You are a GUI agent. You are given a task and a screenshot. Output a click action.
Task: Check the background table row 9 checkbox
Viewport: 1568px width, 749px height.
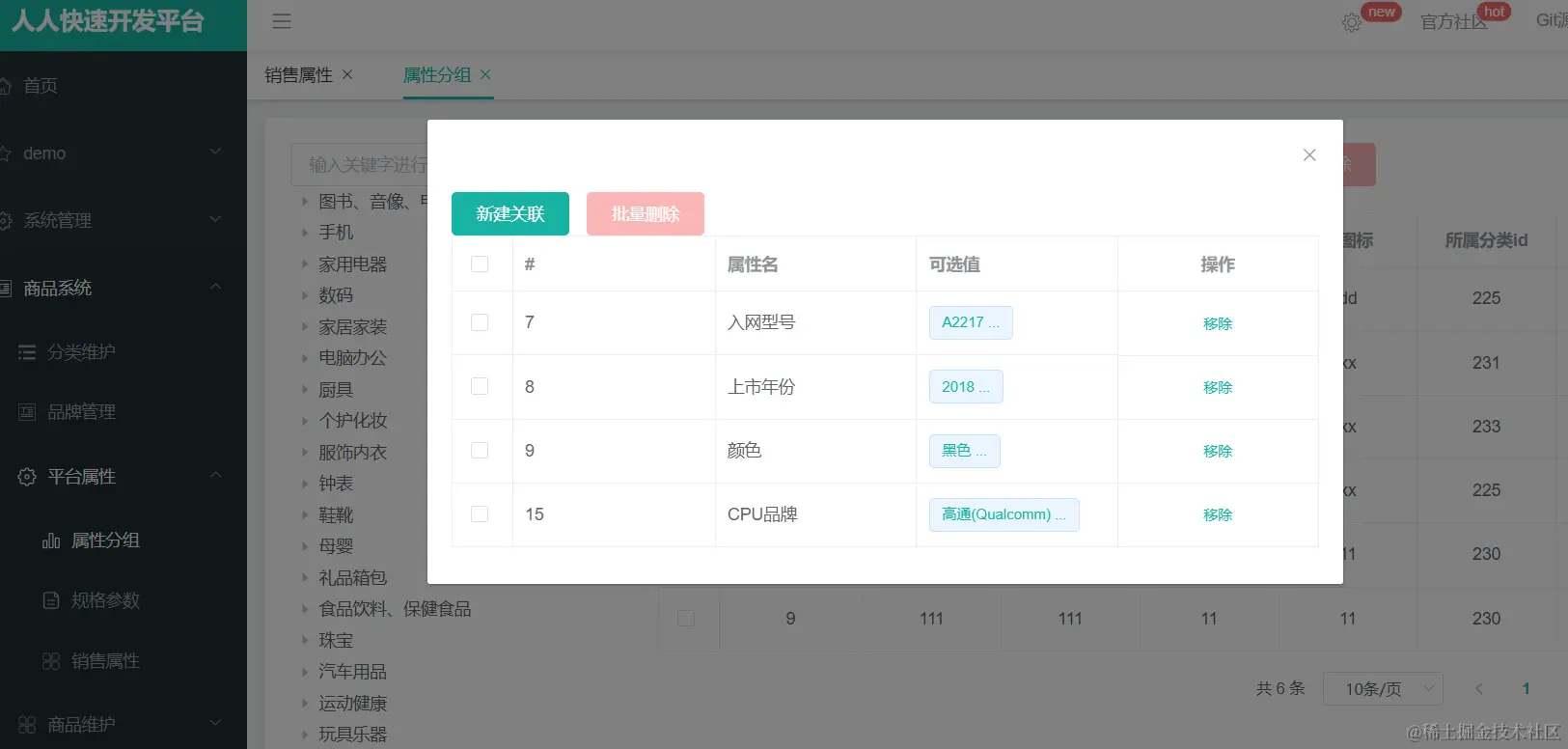click(x=686, y=619)
